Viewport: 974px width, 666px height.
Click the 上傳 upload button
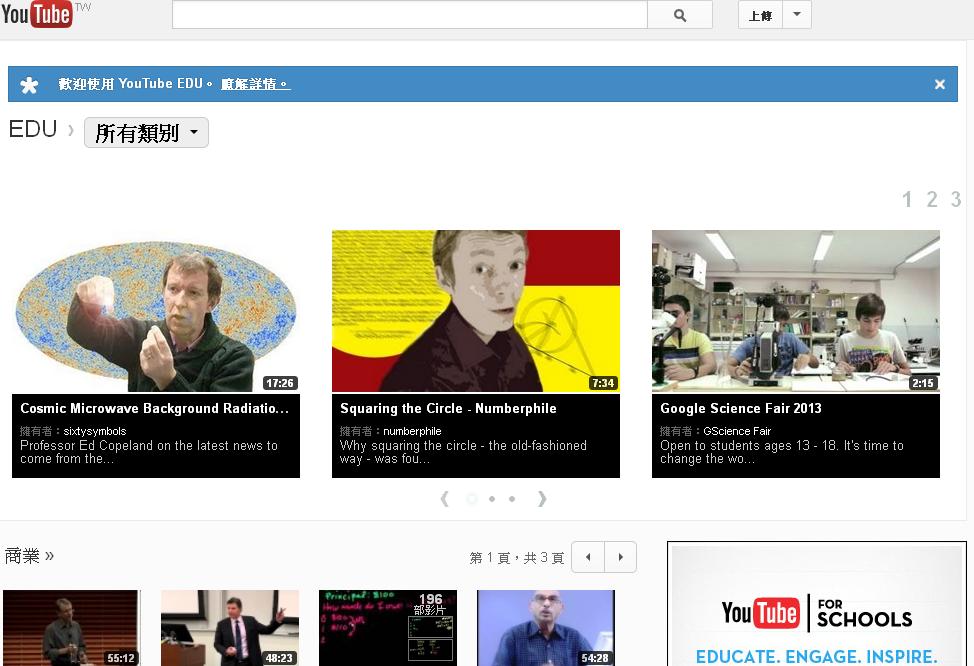click(x=760, y=15)
